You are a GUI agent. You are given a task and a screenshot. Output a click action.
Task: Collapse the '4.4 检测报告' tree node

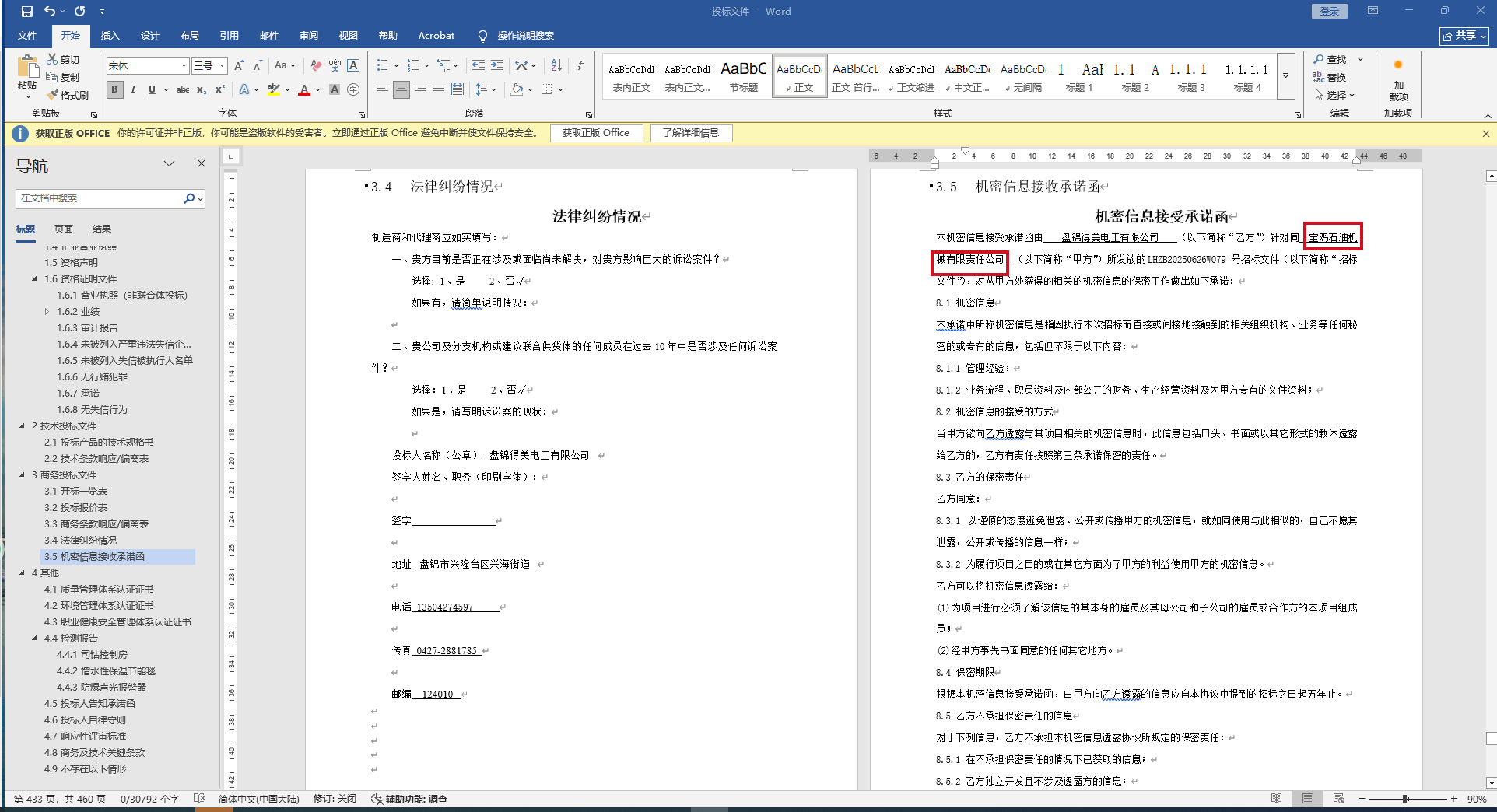click(34, 639)
